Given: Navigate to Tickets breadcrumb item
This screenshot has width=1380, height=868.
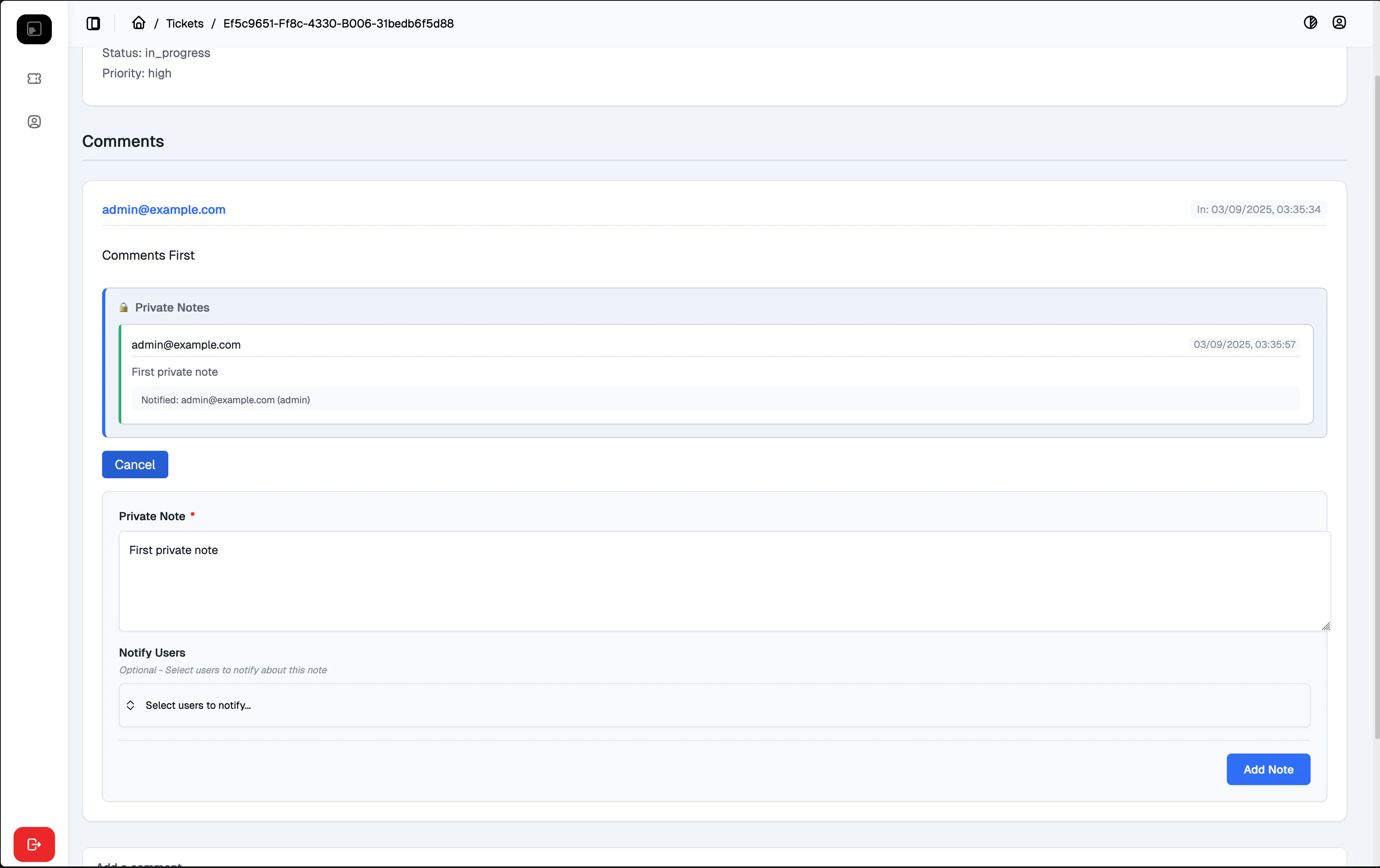Looking at the screenshot, I should pos(185,24).
